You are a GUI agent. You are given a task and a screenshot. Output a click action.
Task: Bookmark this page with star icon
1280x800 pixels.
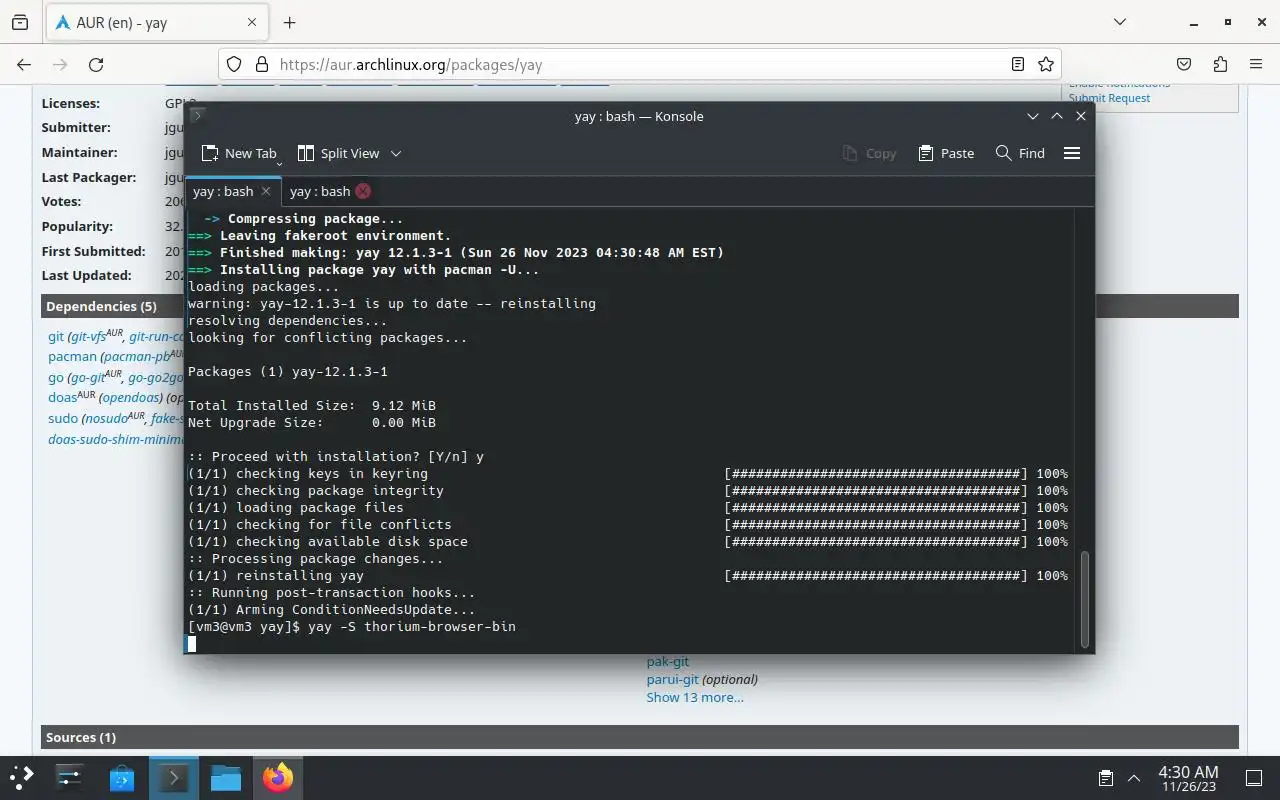tap(1046, 64)
